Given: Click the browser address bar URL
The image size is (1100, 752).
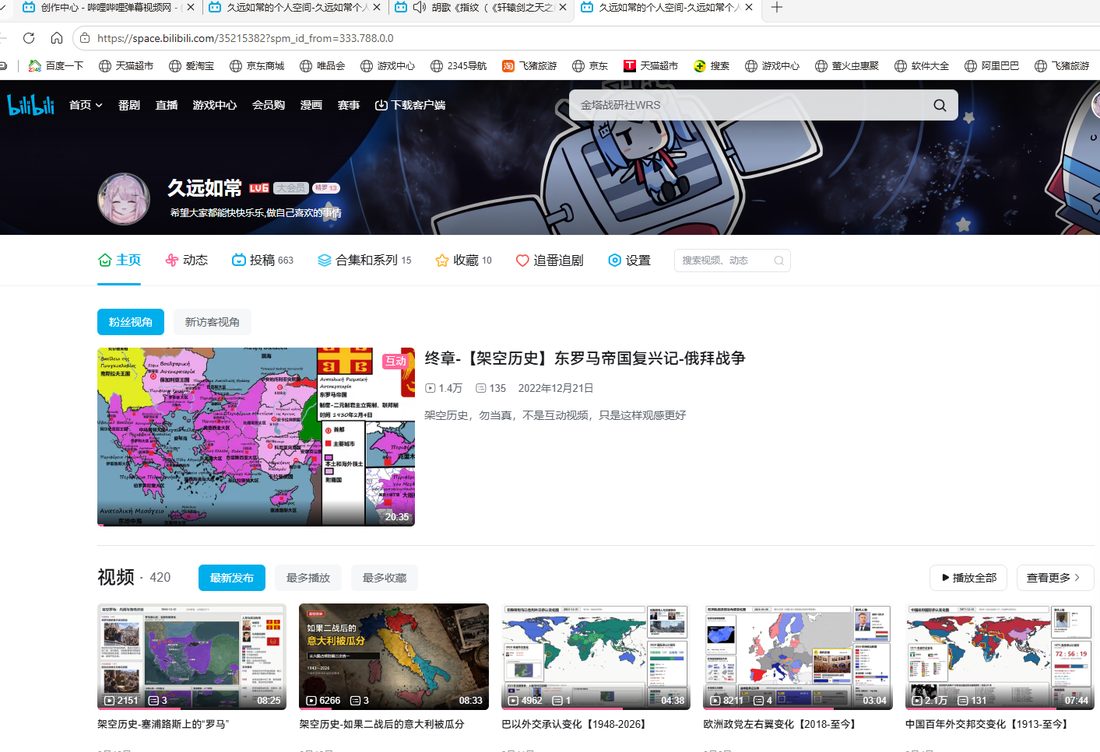Looking at the screenshot, I should pyautogui.click(x=246, y=38).
